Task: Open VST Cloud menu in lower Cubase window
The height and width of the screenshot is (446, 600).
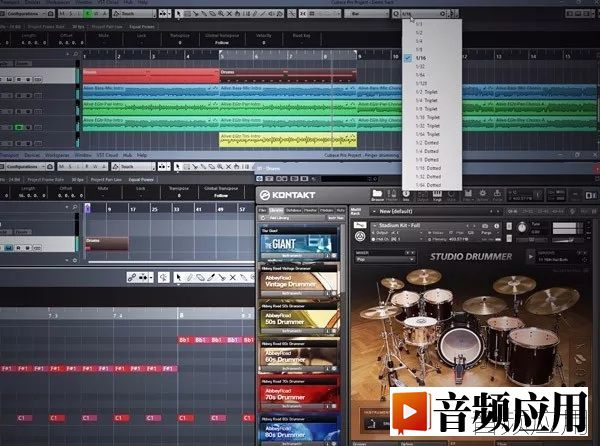Action: coord(107,155)
